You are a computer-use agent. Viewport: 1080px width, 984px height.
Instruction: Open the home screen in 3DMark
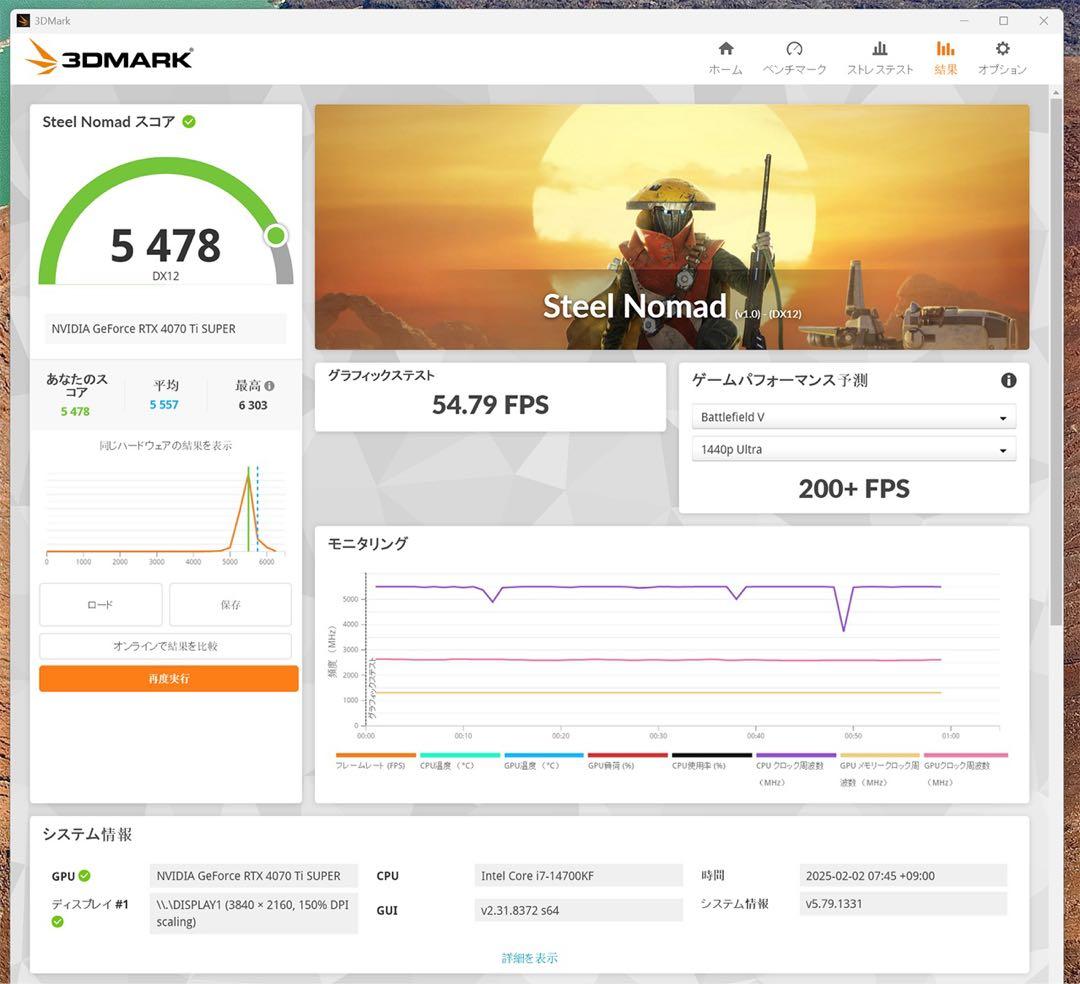coord(724,55)
